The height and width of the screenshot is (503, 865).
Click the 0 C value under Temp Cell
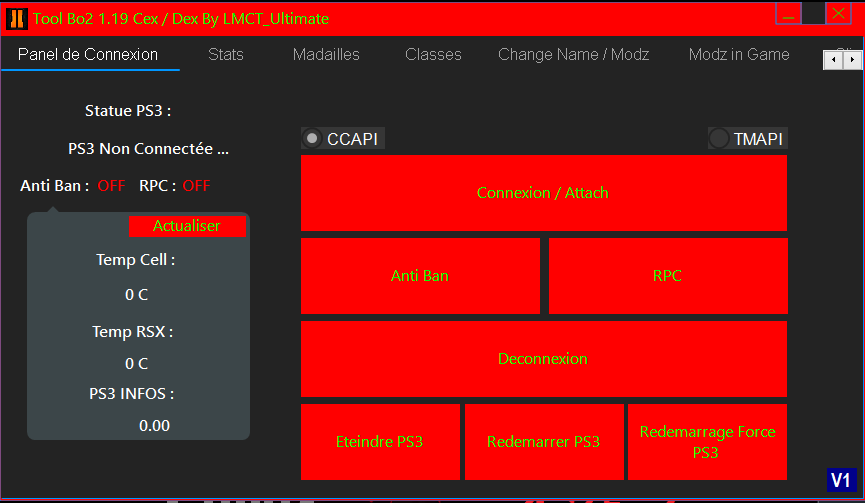136,295
